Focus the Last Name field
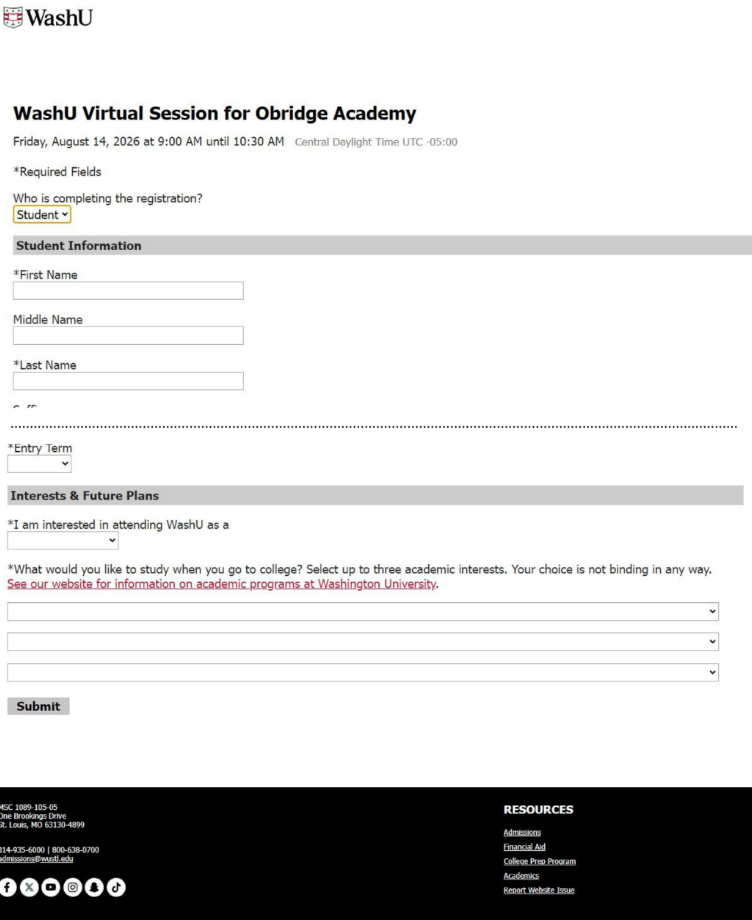 (128, 381)
